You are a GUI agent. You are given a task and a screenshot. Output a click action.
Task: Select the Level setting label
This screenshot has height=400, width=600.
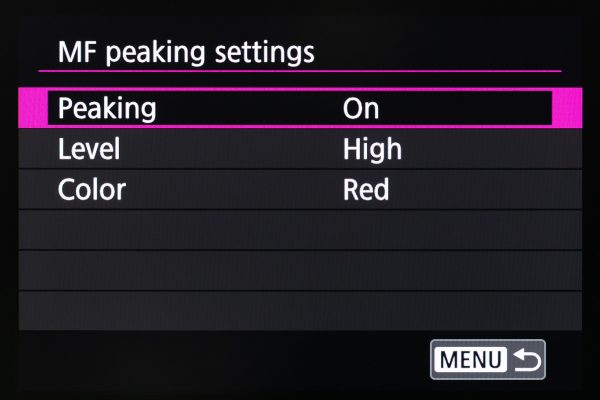[89, 149]
